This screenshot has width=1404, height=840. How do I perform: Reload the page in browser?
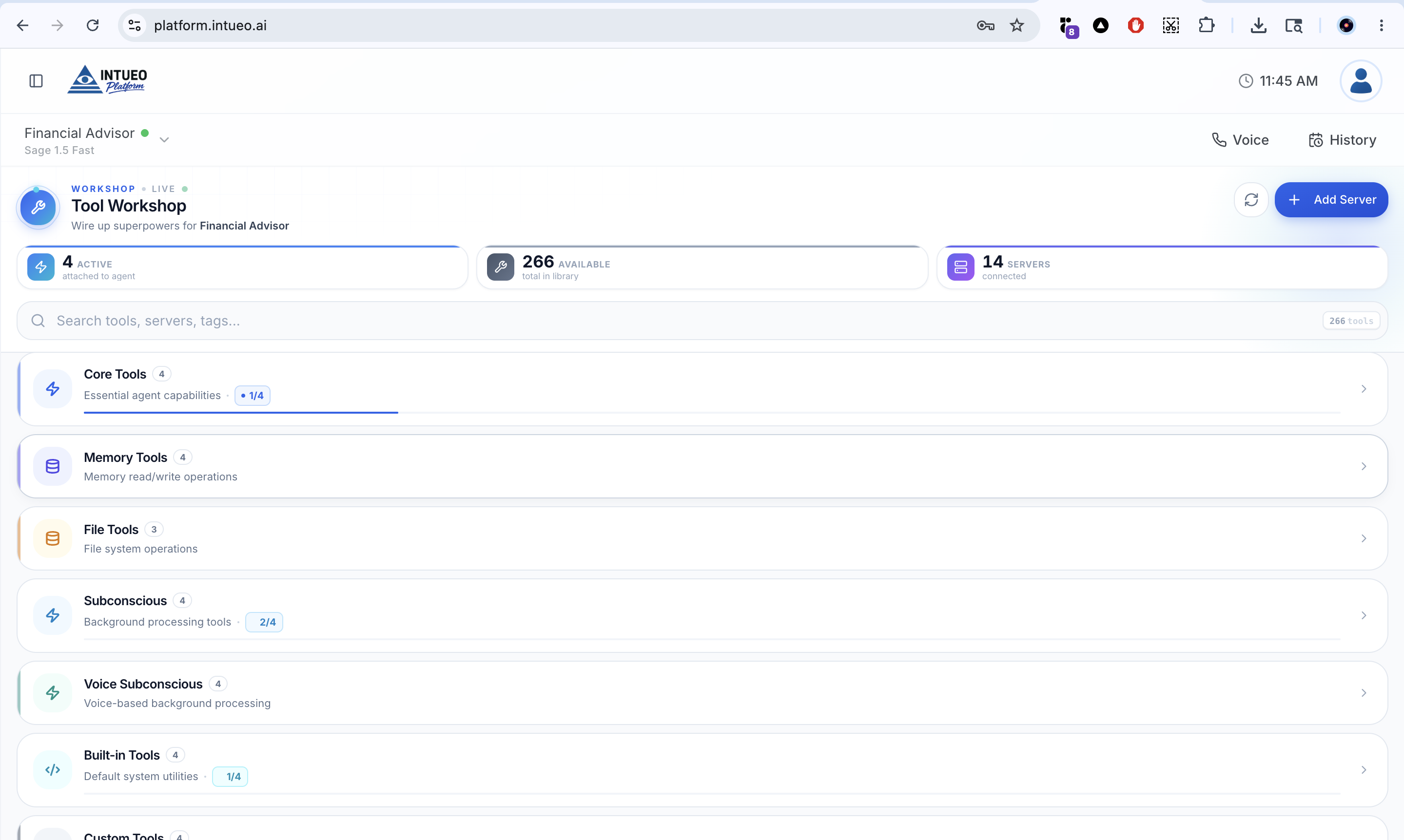coord(92,25)
